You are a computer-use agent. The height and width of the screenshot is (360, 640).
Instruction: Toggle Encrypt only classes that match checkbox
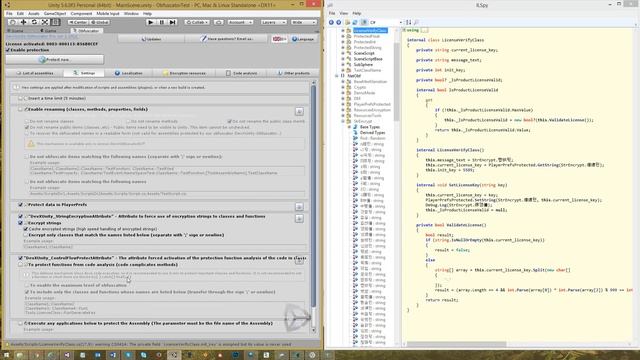[26, 235]
